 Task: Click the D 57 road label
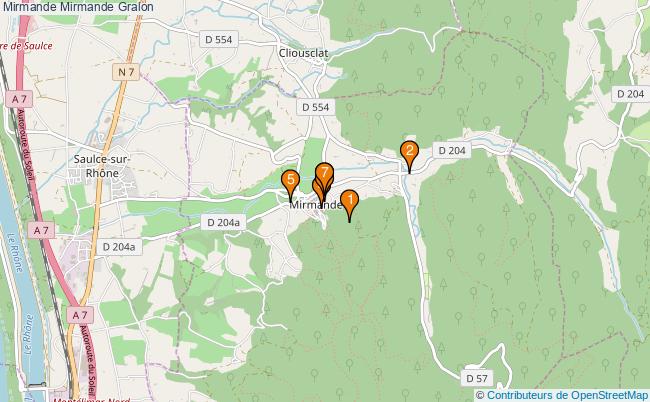pyautogui.click(x=477, y=378)
